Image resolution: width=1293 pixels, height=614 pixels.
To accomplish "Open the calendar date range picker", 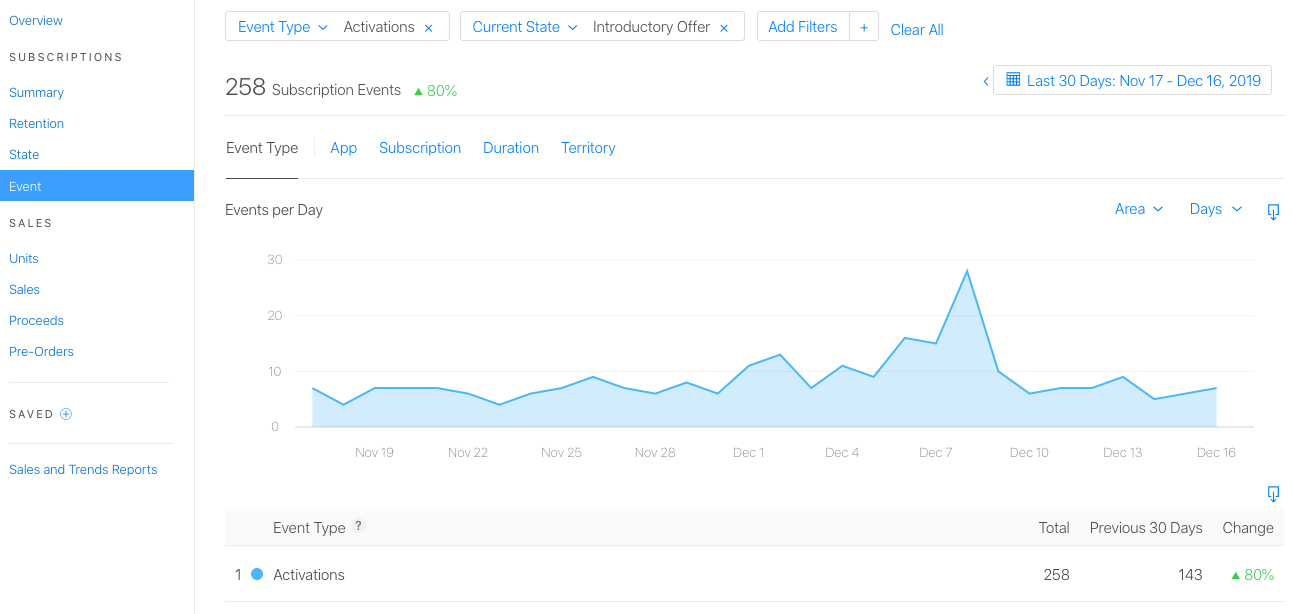I will pos(1132,80).
